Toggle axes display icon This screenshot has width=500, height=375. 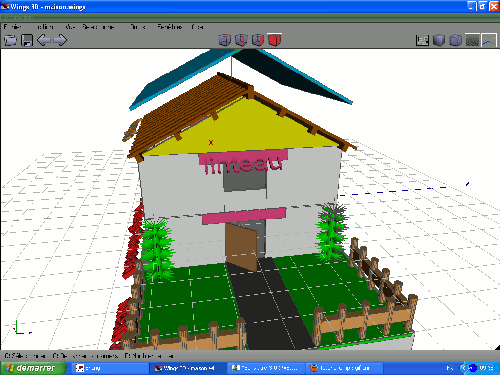[x=489, y=41]
